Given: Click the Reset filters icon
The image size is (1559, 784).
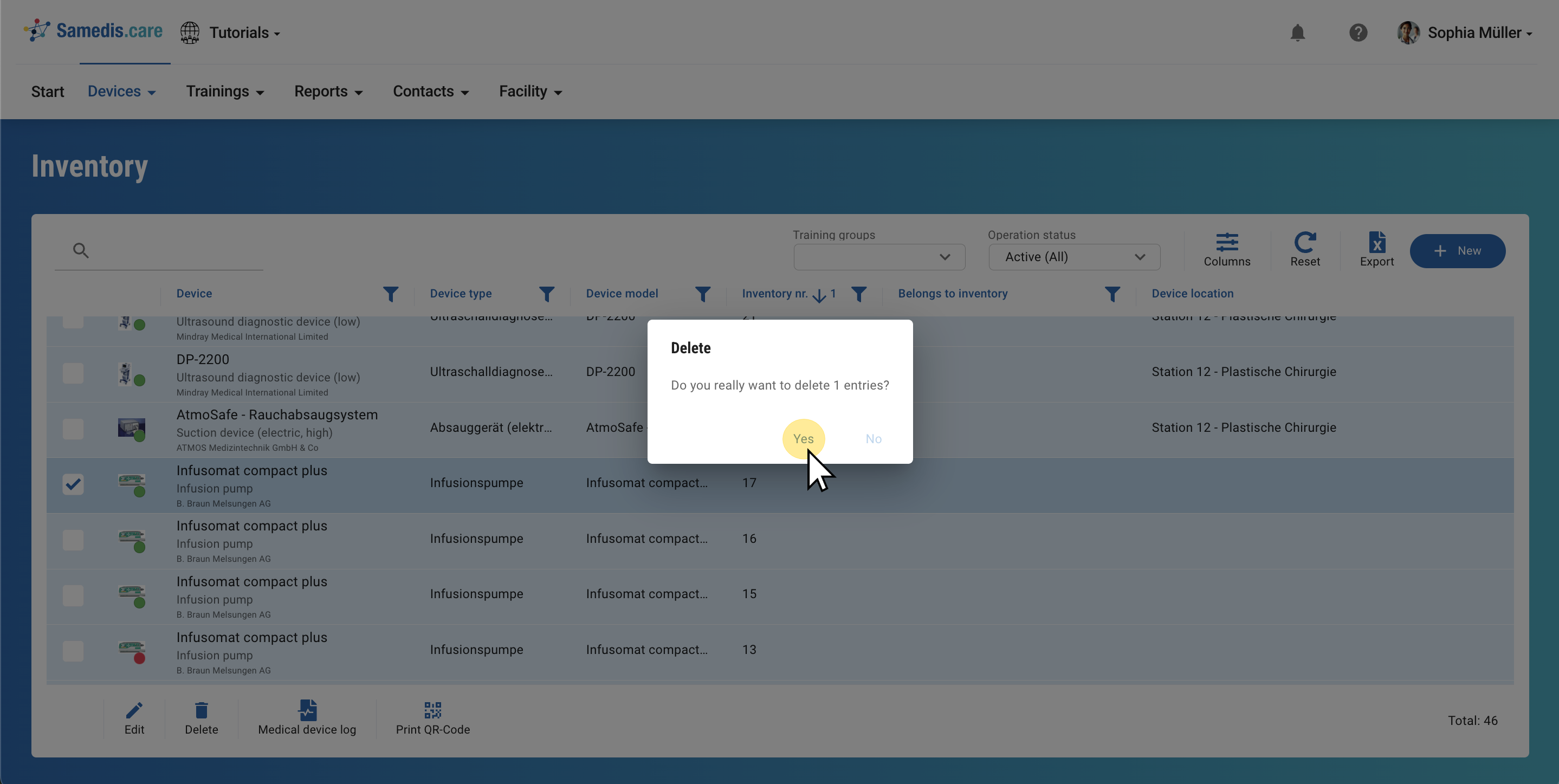Looking at the screenshot, I should tap(1304, 243).
